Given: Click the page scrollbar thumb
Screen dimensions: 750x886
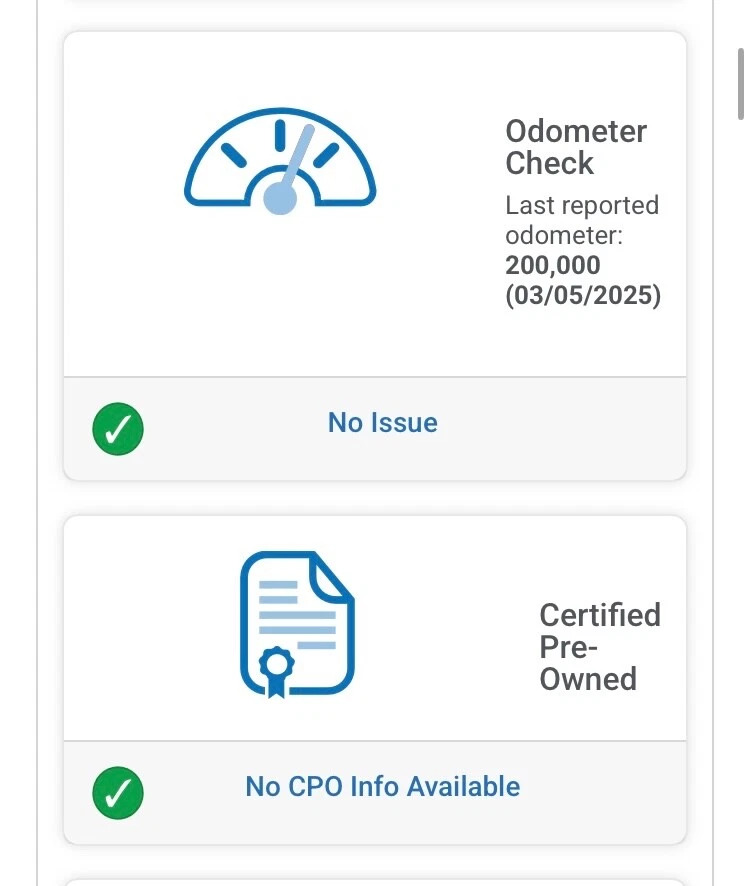Looking at the screenshot, I should (741, 84).
